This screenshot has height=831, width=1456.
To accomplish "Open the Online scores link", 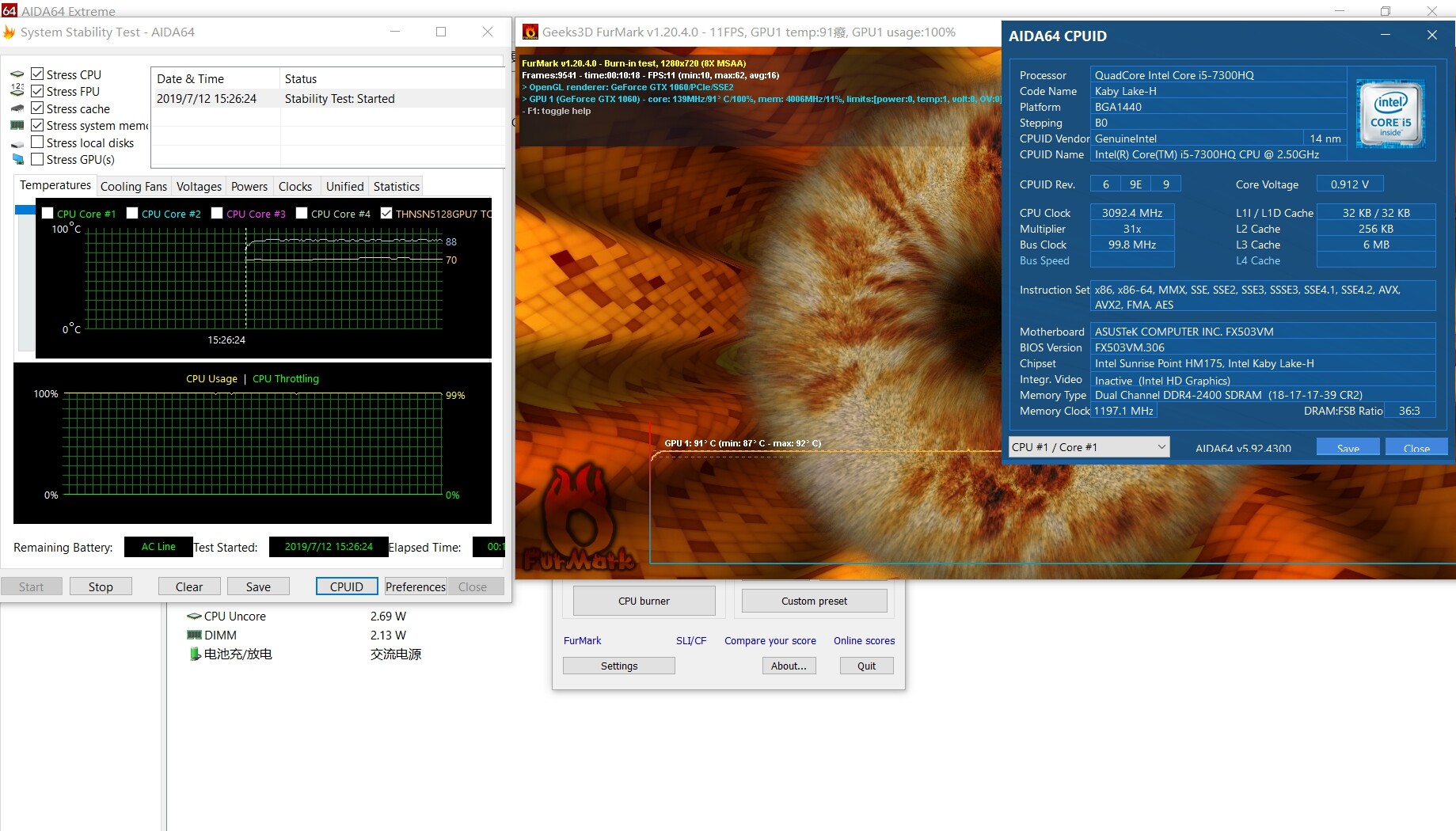I will tap(864, 640).
